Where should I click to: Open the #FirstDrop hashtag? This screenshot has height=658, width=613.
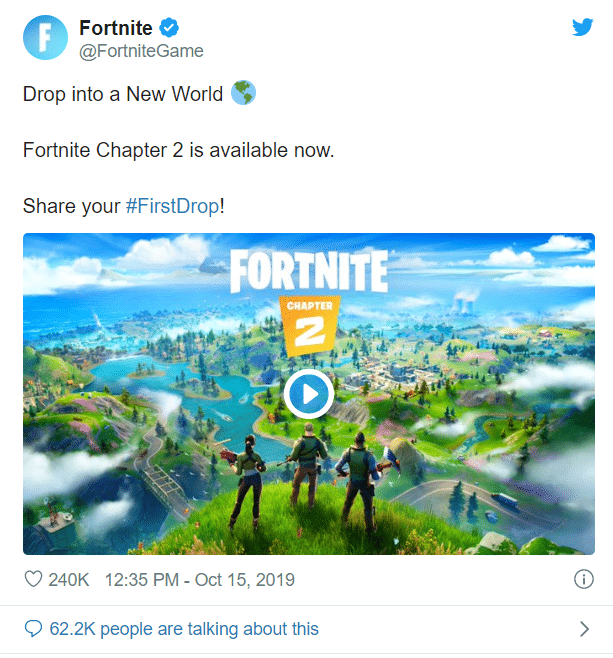point(172,208)
